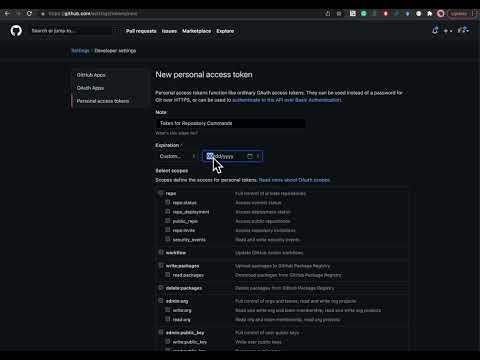Open the puzzle-piece extensions menu
This screenshot has width=480, height=360.
click(430, 14)
